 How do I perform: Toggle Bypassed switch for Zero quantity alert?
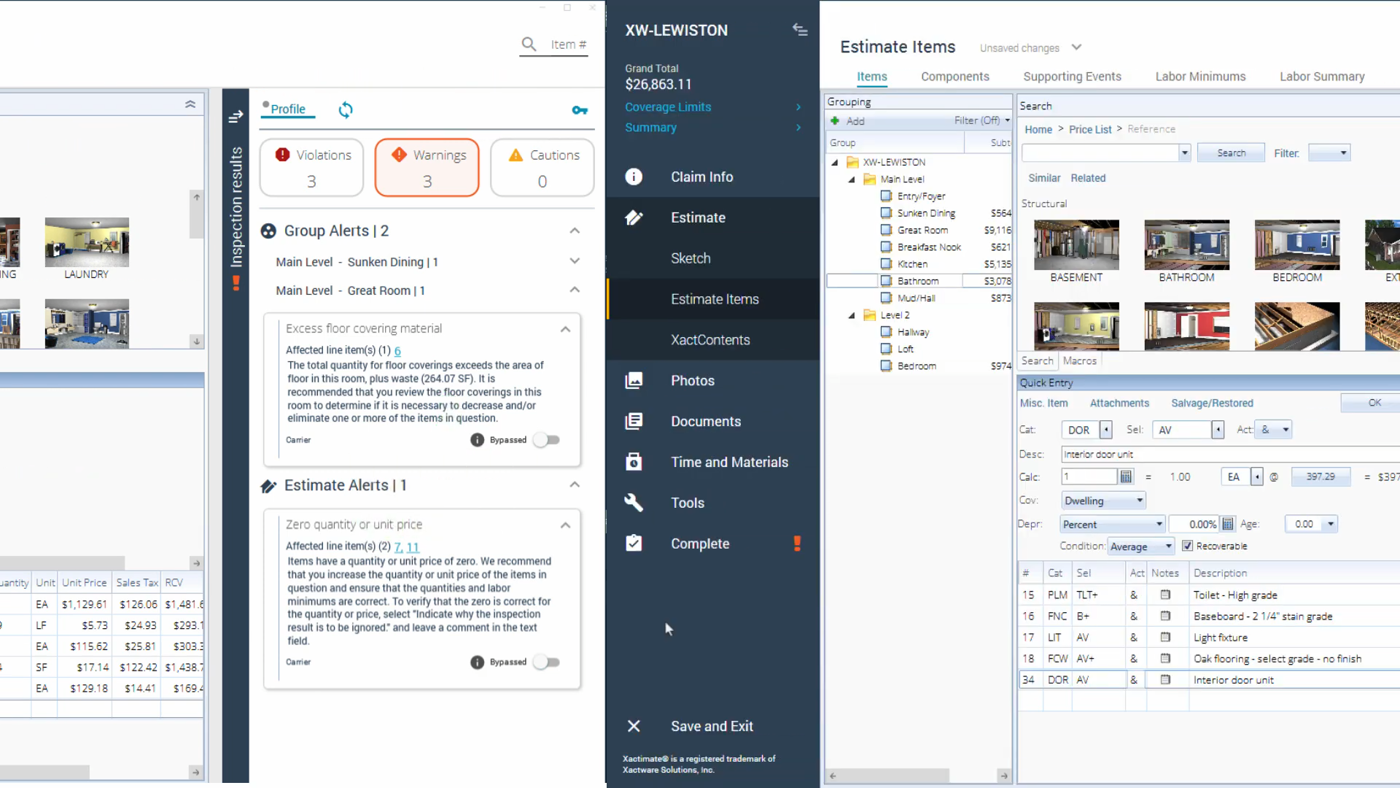pyautogui.click(x=546, y=662)
